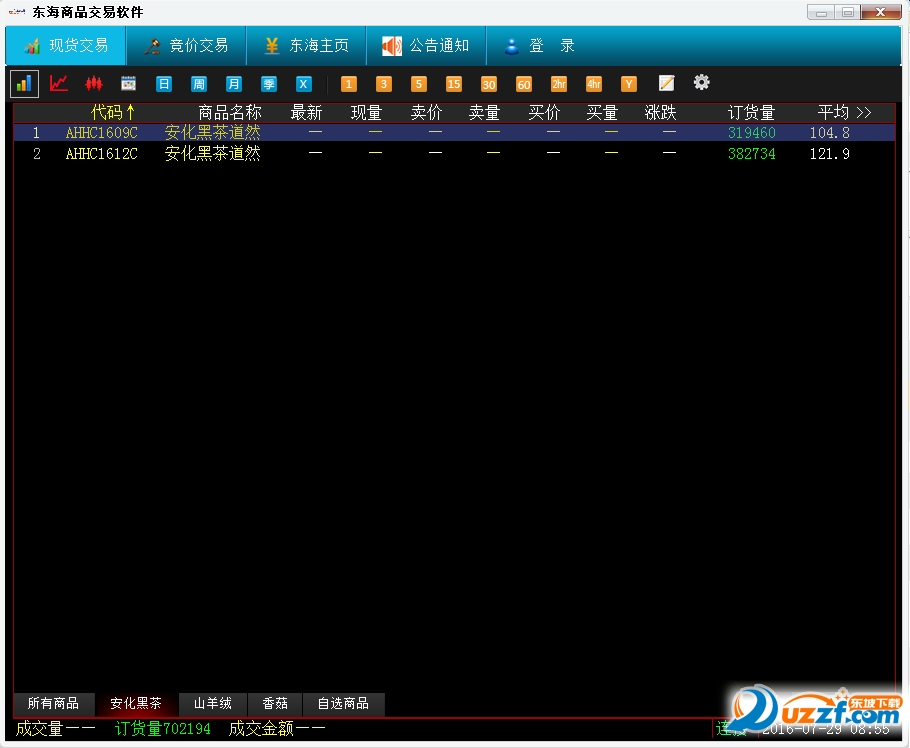The image size is (910, 748).
Task: Select the monthly (月) period
Action: coord(233,84)
